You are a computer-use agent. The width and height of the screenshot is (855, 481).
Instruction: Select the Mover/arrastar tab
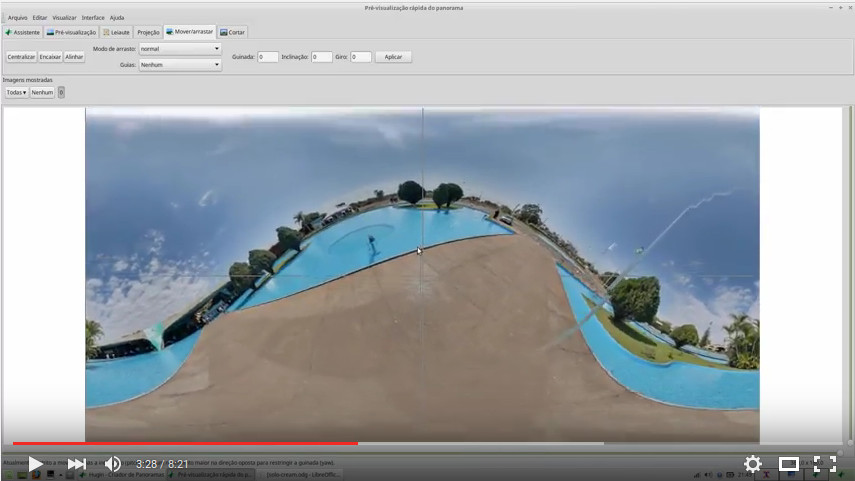point(190,32)
